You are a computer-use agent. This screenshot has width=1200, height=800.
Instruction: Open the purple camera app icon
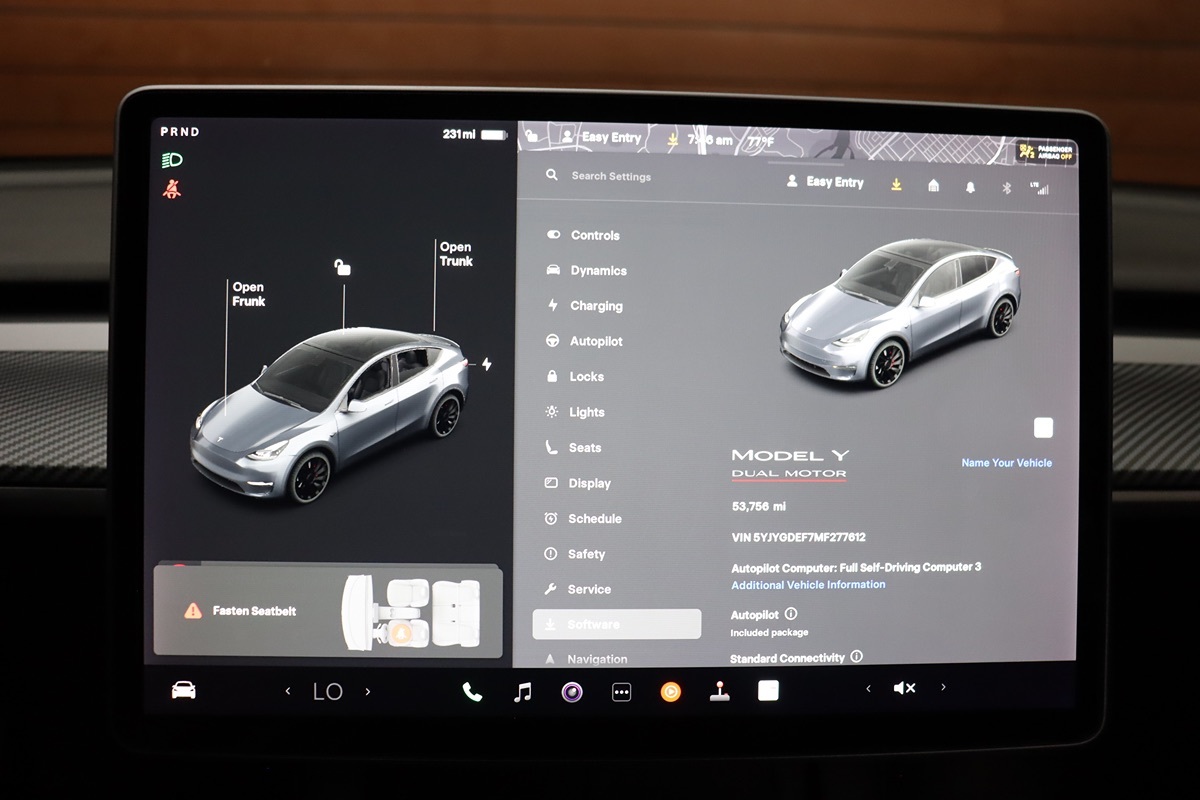point(572,691)
